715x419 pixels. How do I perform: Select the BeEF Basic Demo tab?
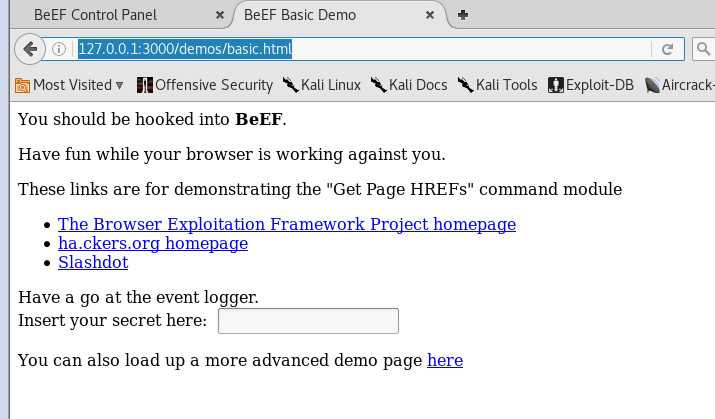tap(300, 15)
